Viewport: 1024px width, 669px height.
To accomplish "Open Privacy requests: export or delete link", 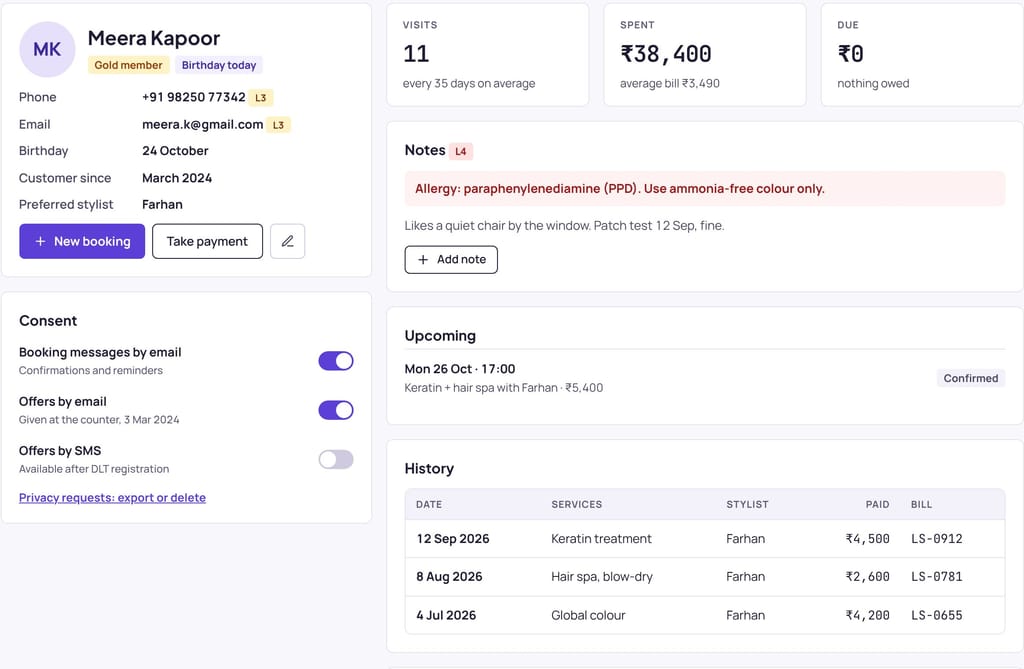I will [x=112, y=498].
